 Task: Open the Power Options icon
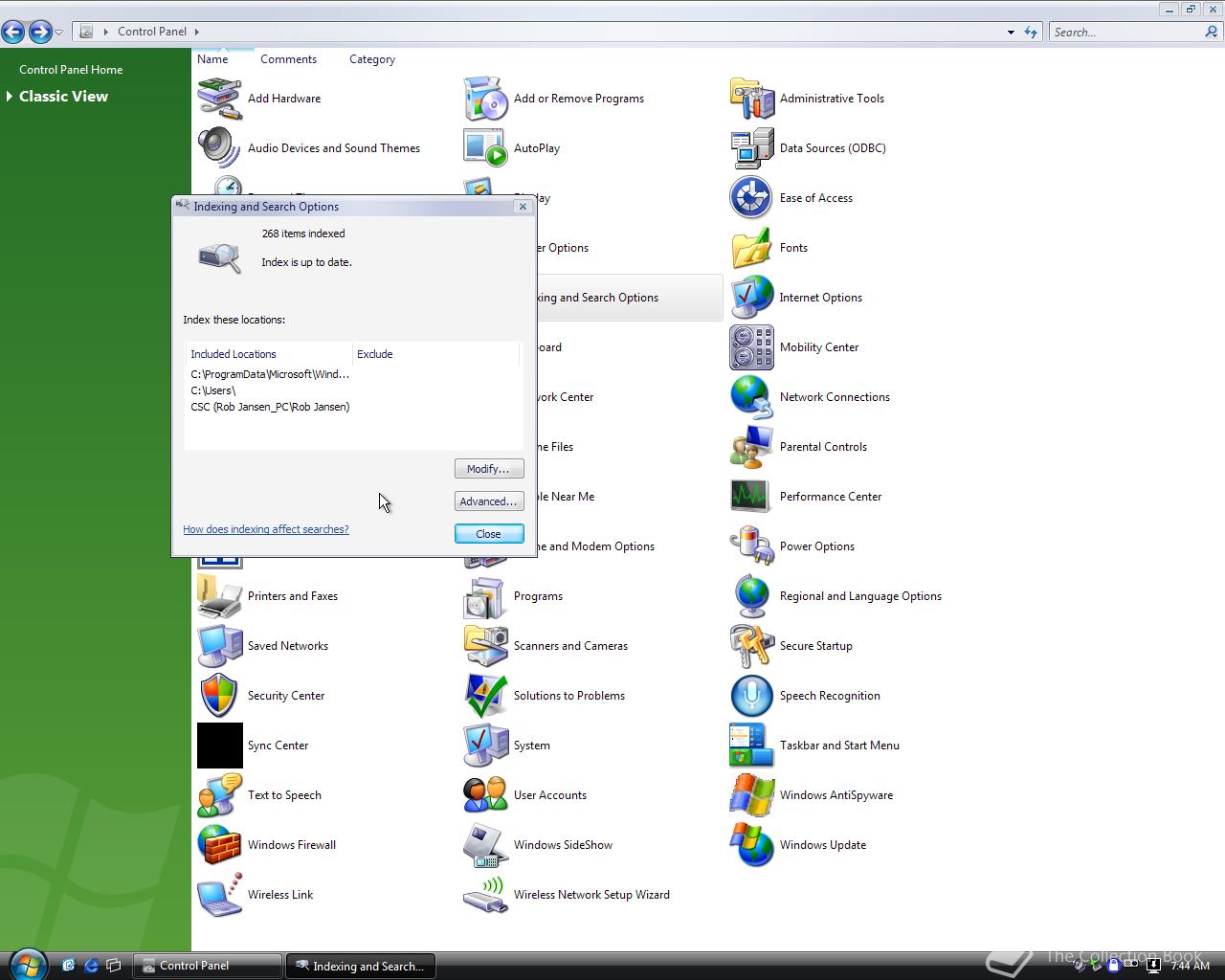pos(751,546)
